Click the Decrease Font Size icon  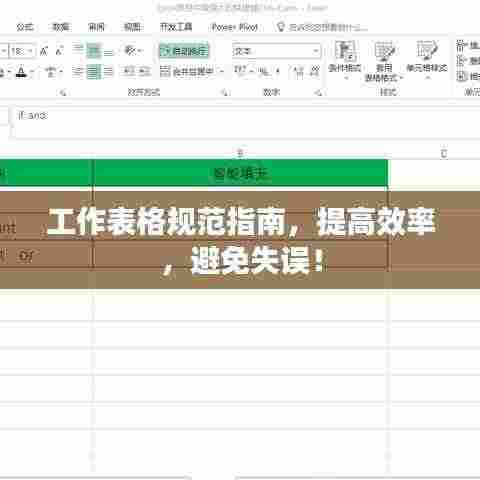pos(59,51)
